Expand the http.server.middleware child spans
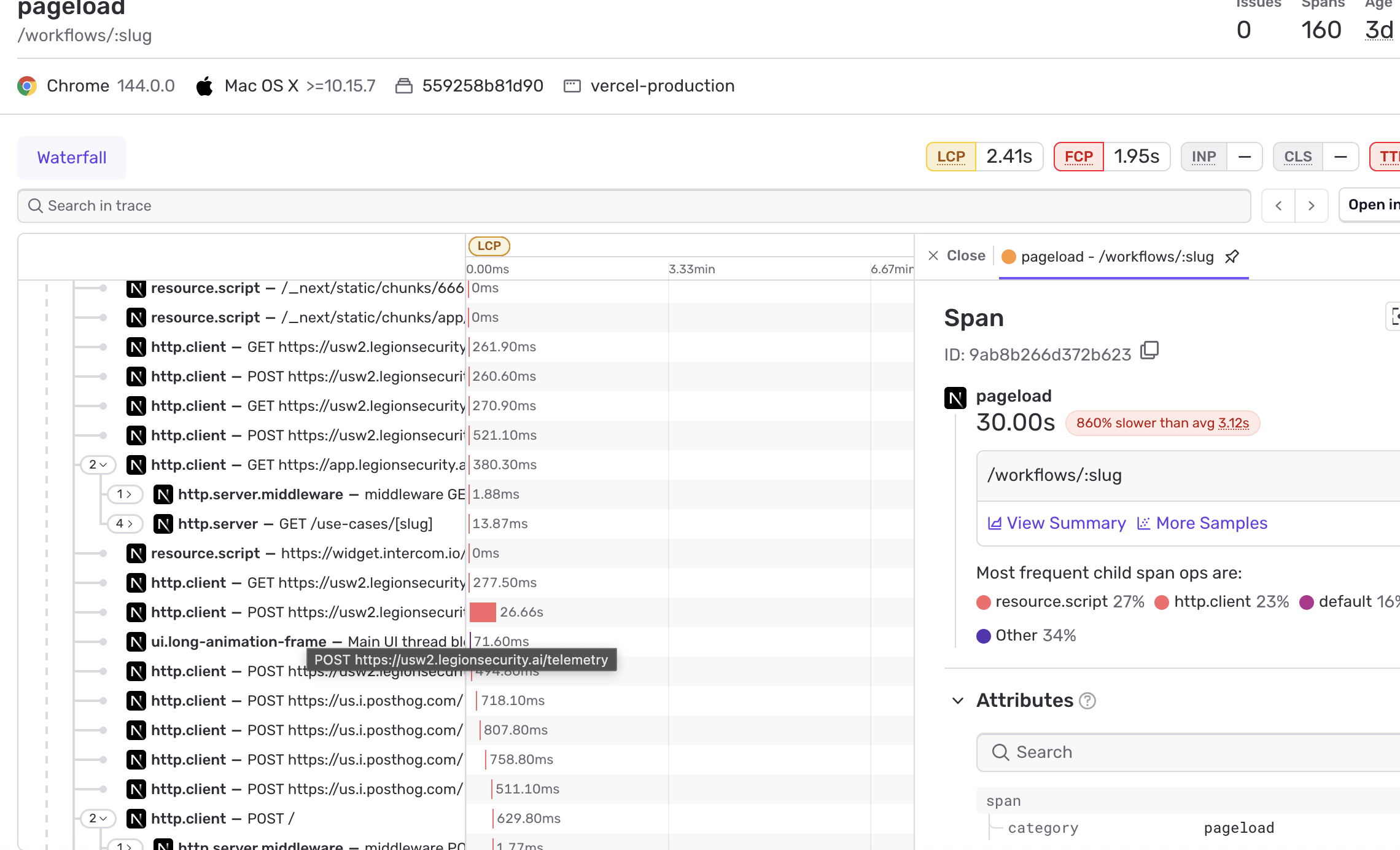The image size is (1400, 850). (x=125, y=494)
